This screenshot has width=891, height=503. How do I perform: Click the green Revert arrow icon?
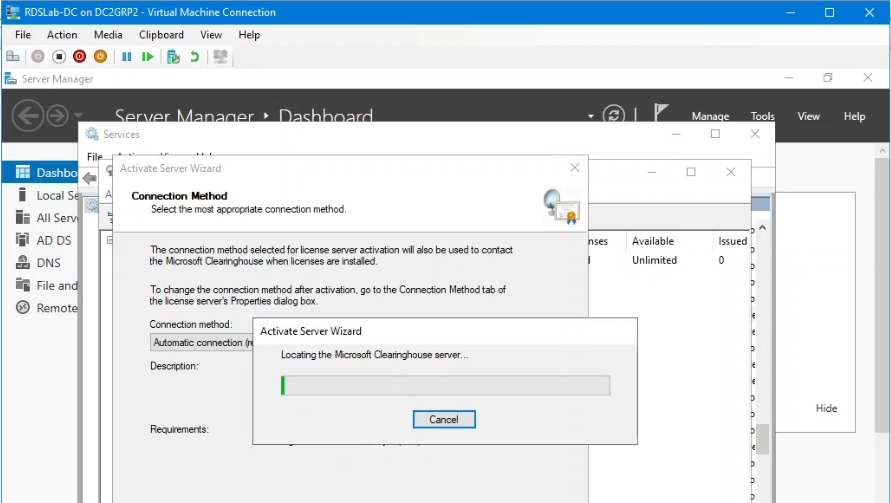click(x=194, y=57)
